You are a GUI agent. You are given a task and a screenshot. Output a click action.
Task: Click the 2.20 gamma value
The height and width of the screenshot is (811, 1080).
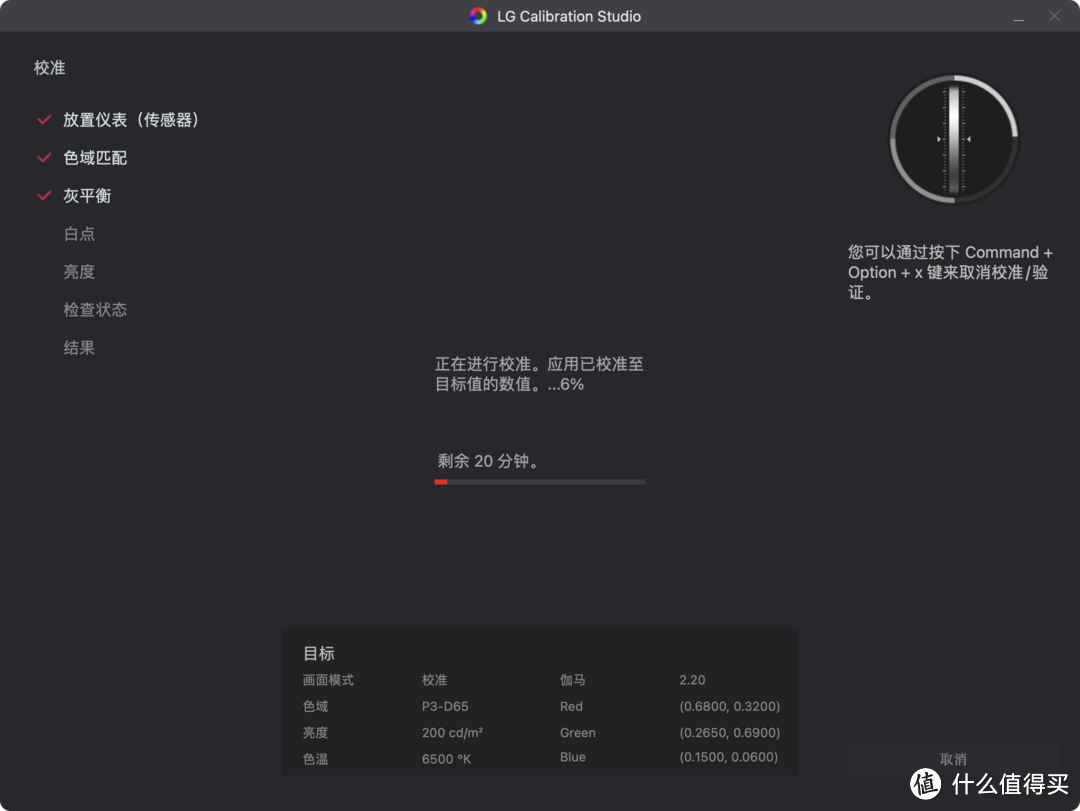coord(692,680)
